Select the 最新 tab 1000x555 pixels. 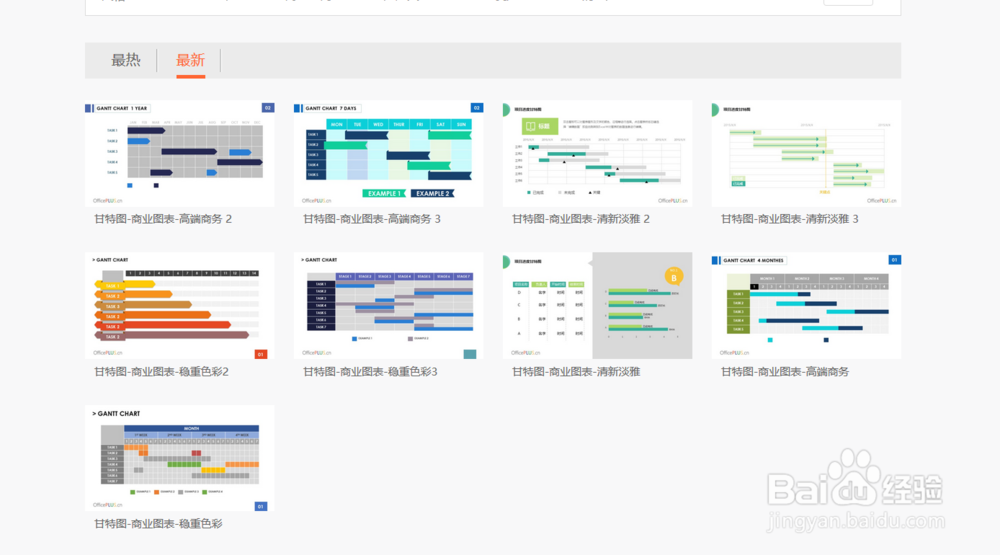(x=190, y=61)
